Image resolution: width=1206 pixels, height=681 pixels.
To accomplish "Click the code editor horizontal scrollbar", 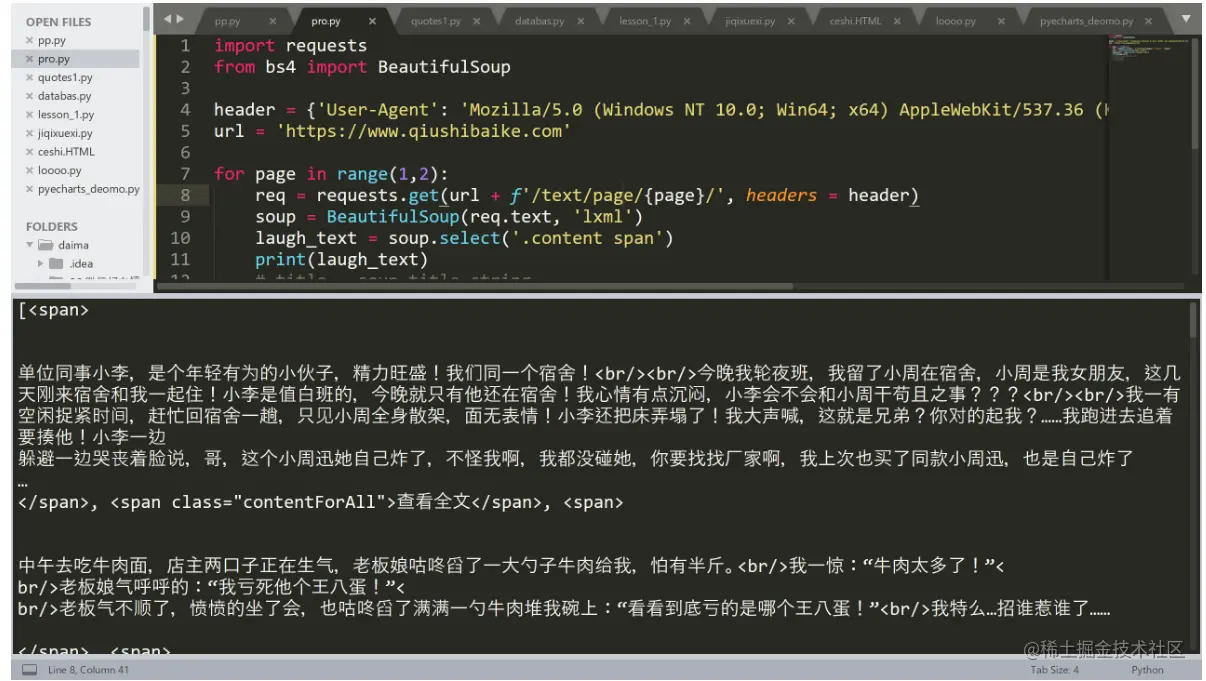I will coord(474,287).
